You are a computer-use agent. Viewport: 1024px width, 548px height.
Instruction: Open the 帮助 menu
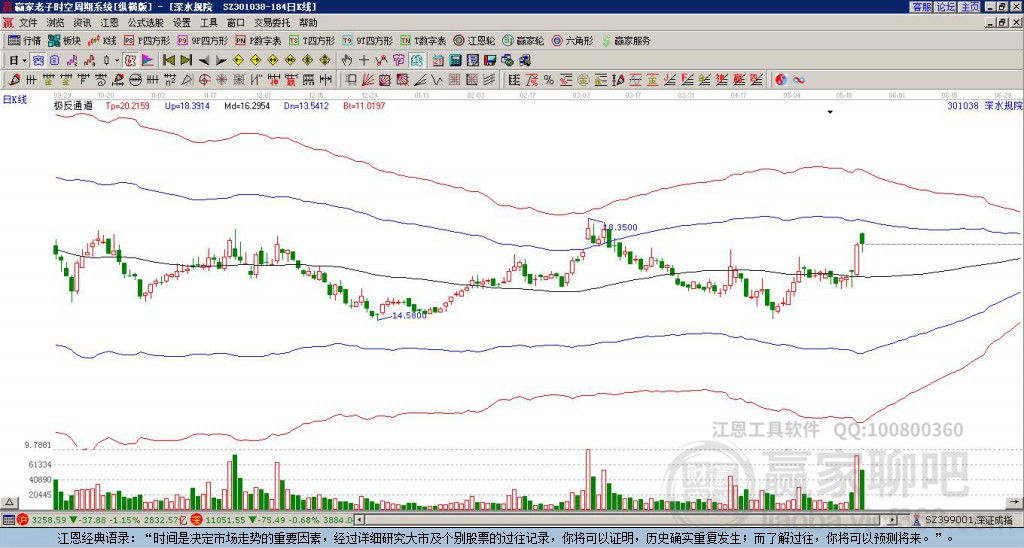(308, 23)
